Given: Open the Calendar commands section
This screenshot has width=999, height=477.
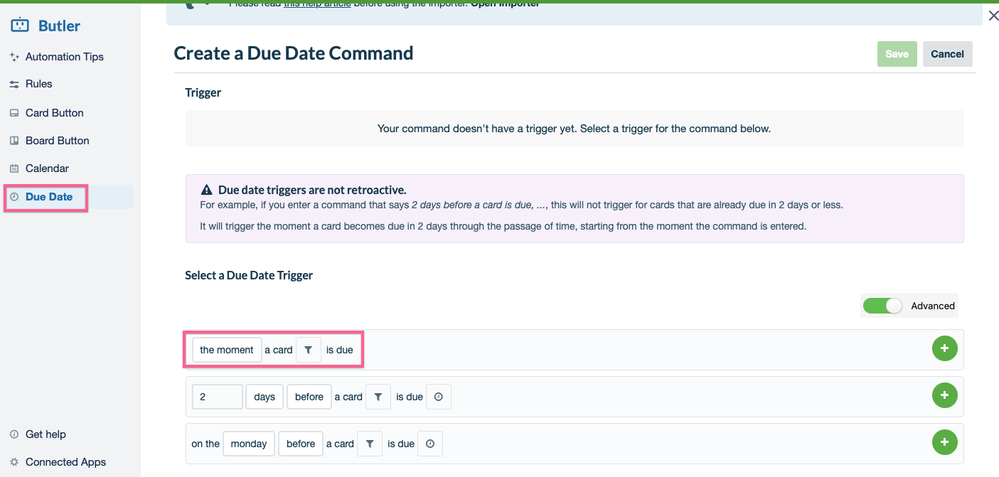Looking at the screenshot, I should pyautogui.click(x=47, y=169).
